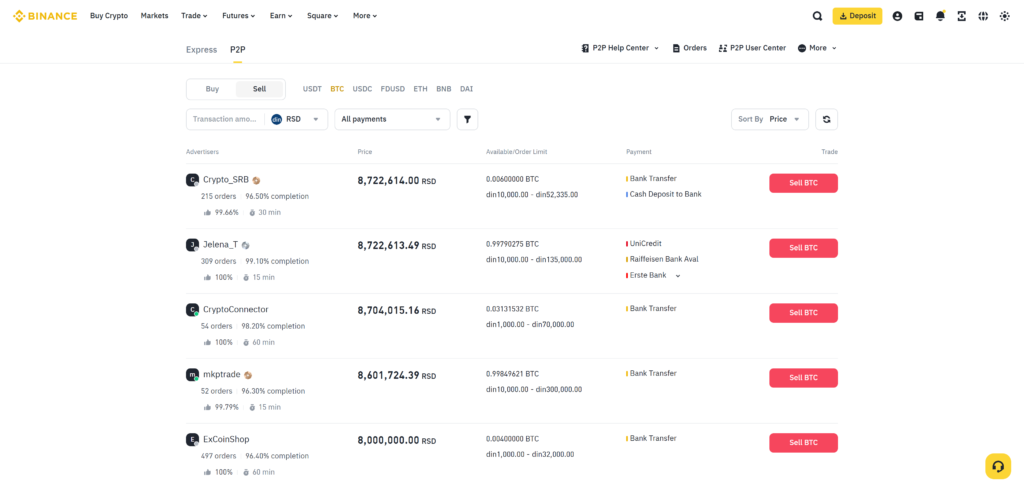Screen dimensions: 1024x488
Task: Open the P2P Orders link
Action: coord(690,48)
